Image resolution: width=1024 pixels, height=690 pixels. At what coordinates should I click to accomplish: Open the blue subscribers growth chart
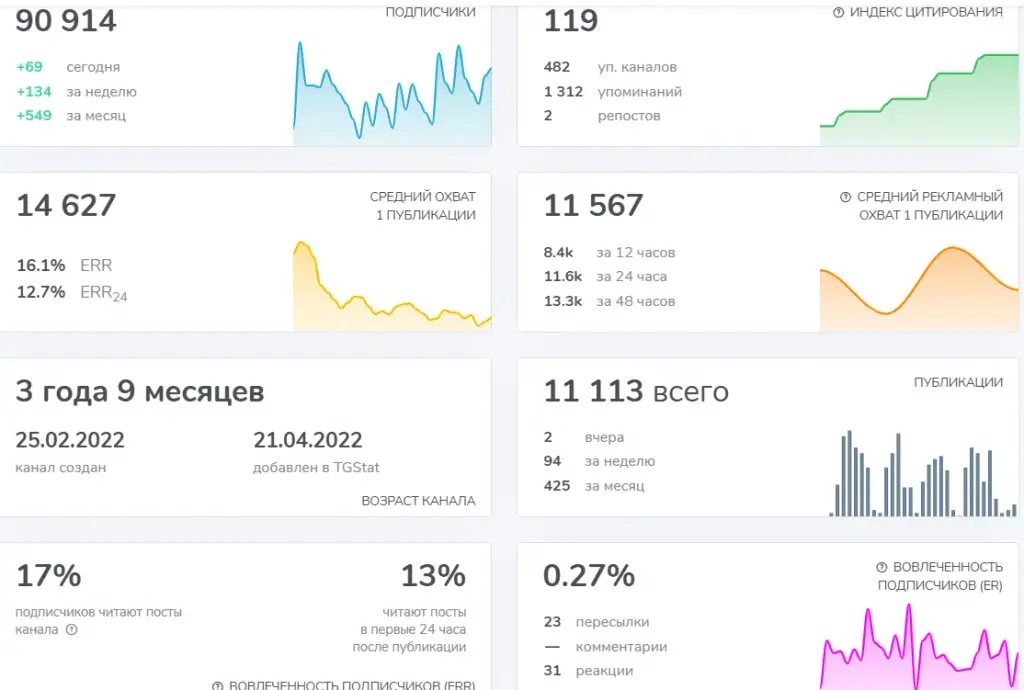392,93
